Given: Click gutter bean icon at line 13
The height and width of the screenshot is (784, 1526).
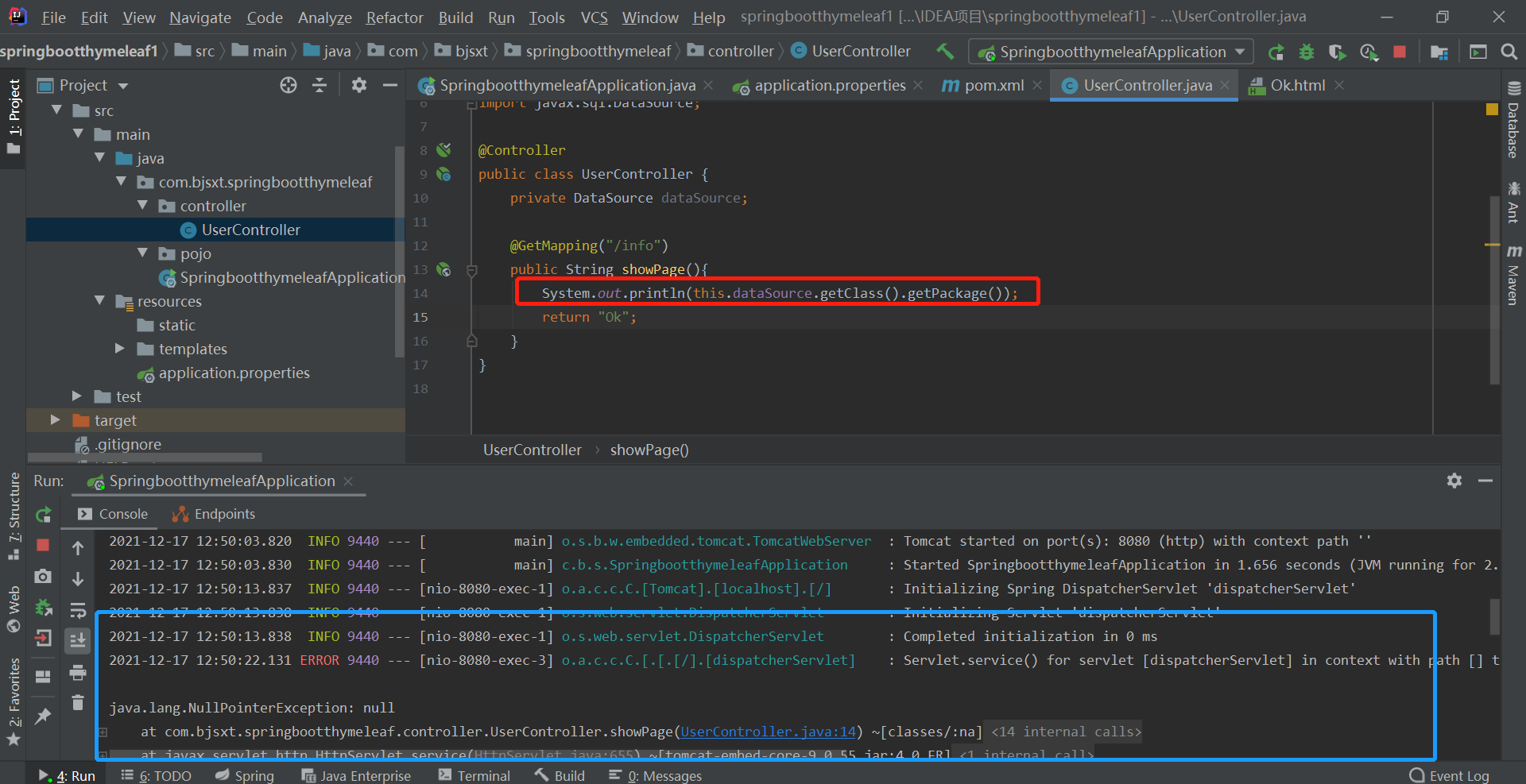Looking at the screenshot, I should click(x=444, y=269).
